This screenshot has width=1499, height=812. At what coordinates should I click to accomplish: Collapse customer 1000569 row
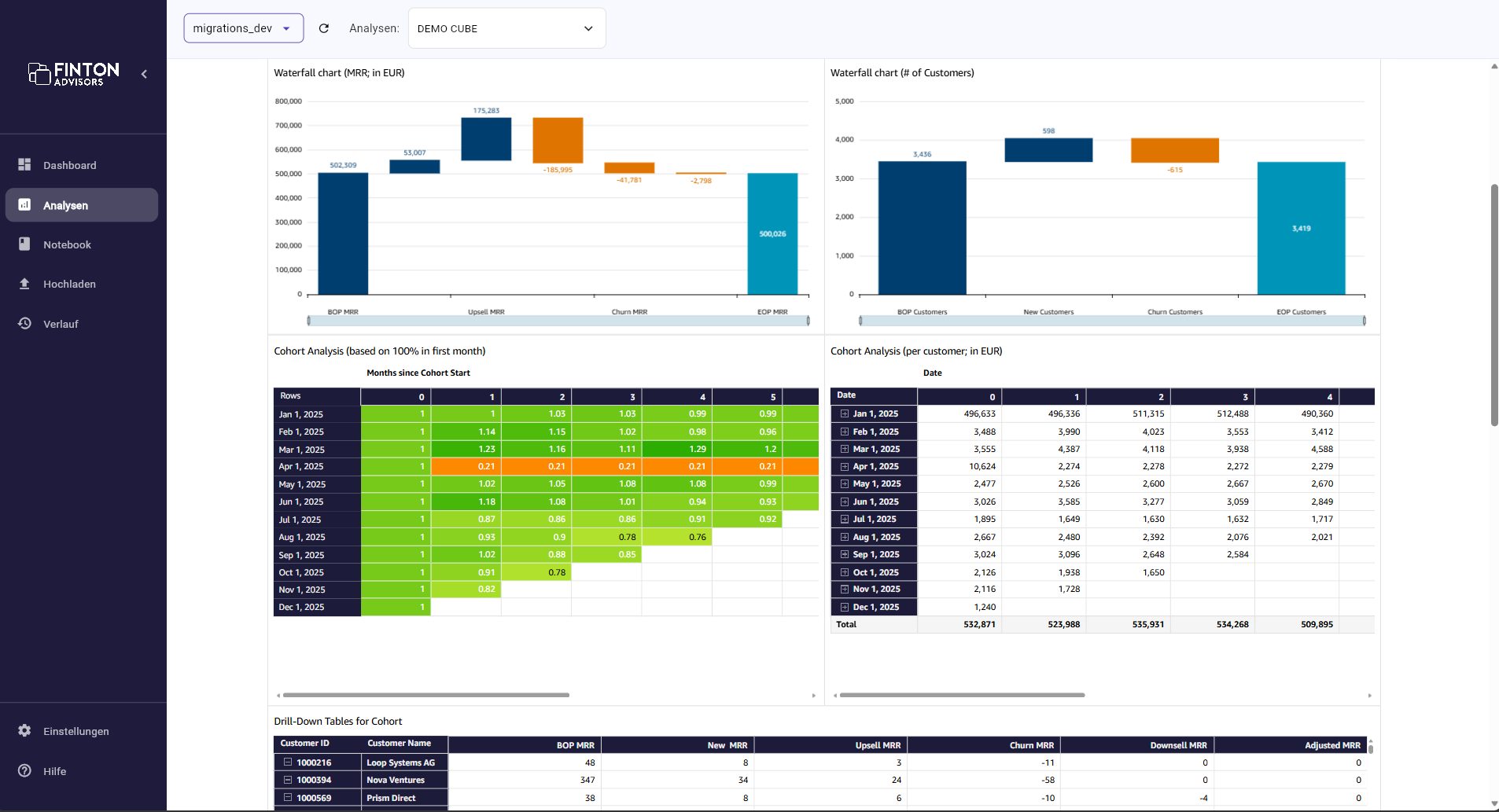tap(288, 798)
